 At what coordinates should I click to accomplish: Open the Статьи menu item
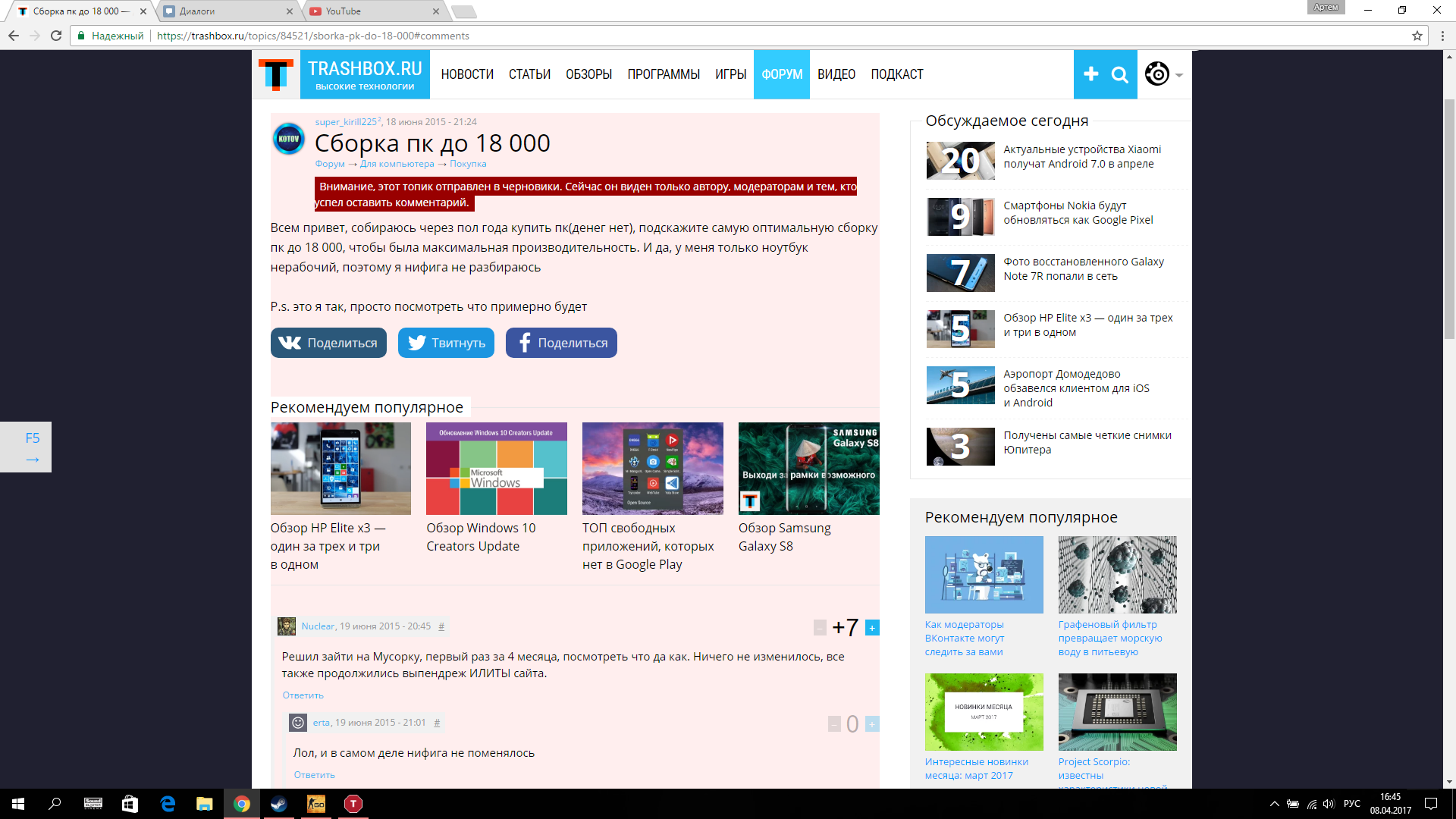click(529, 74)
